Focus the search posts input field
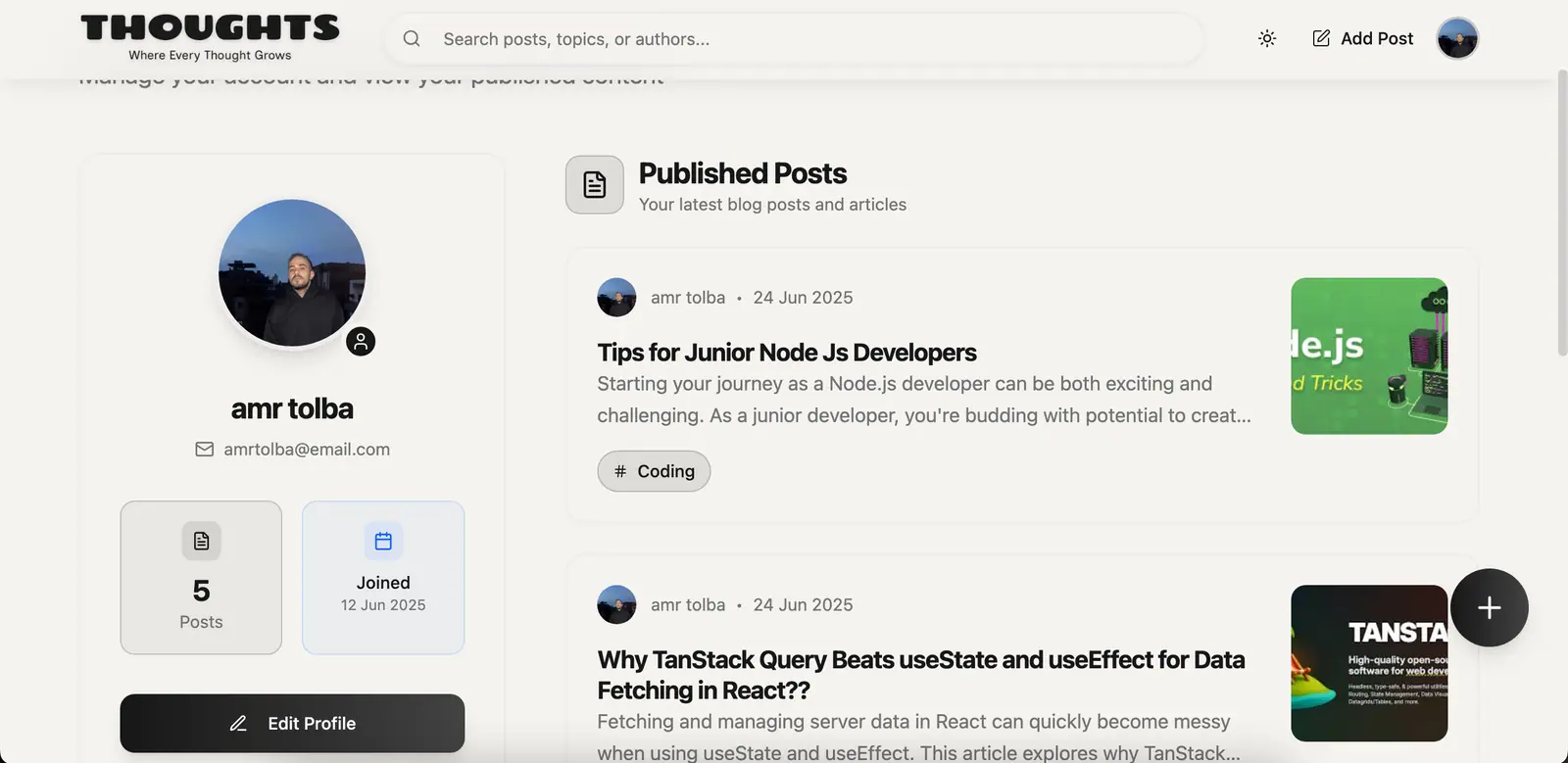The width and height of the screenshot is (1568, 763). [x=793, y=39]
